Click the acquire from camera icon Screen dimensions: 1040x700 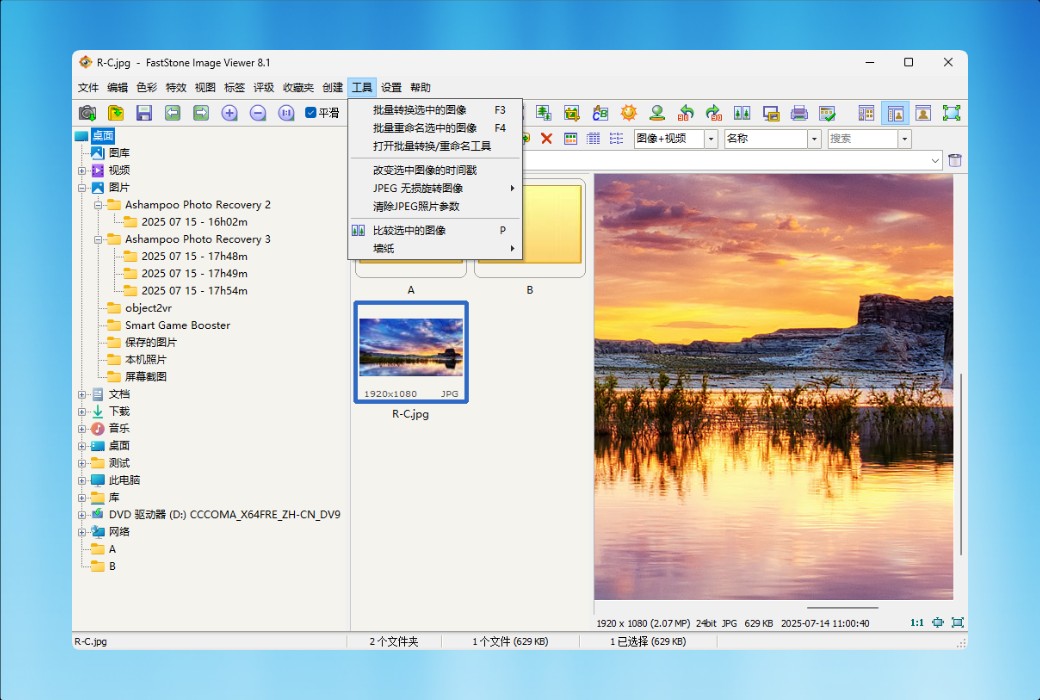(87, 113)
